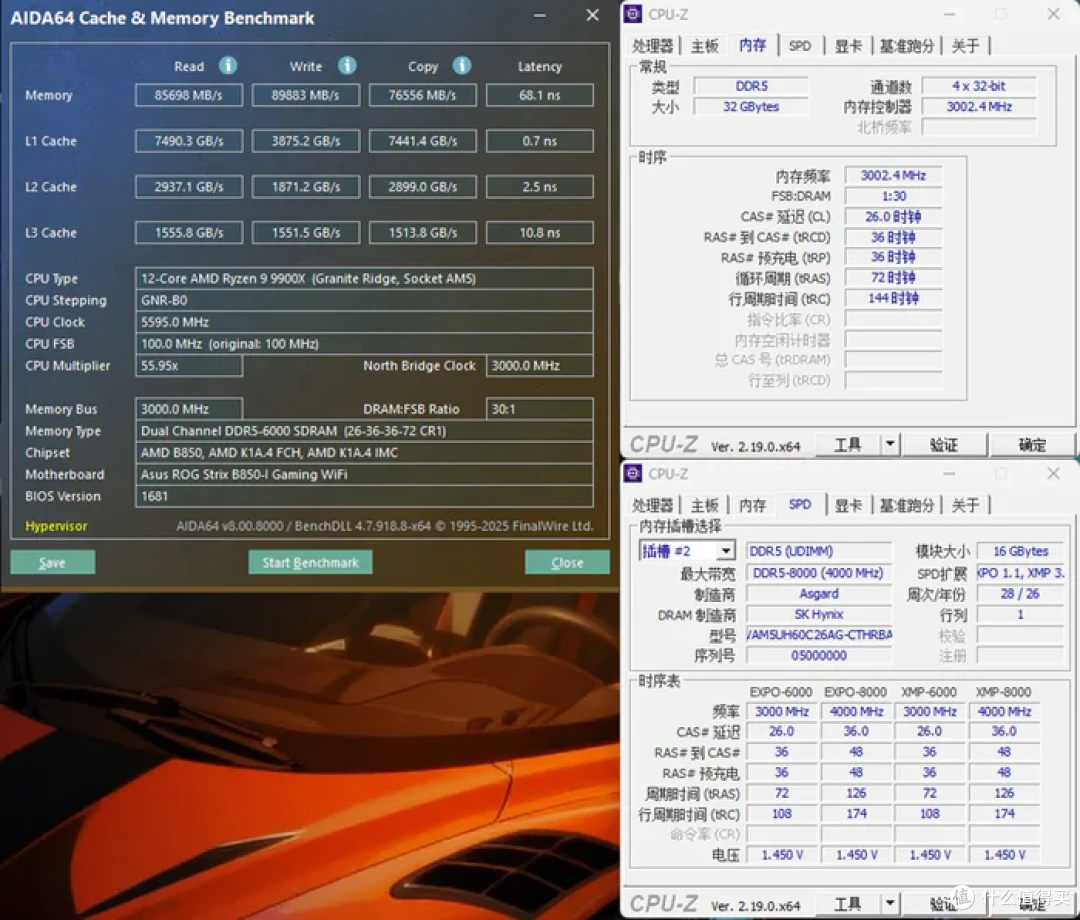Open 显卡 tab in upper CPU-Z window
Screen dimensions: 1080x920
849,46
